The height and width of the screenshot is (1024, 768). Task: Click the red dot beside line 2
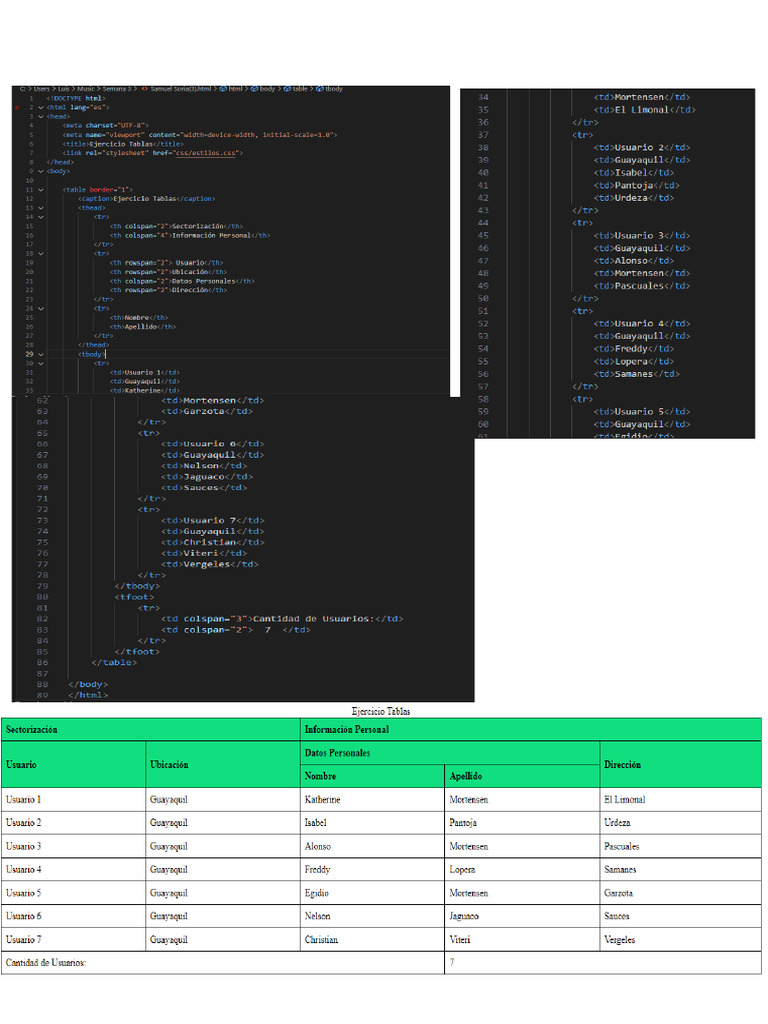coord(17,107)
